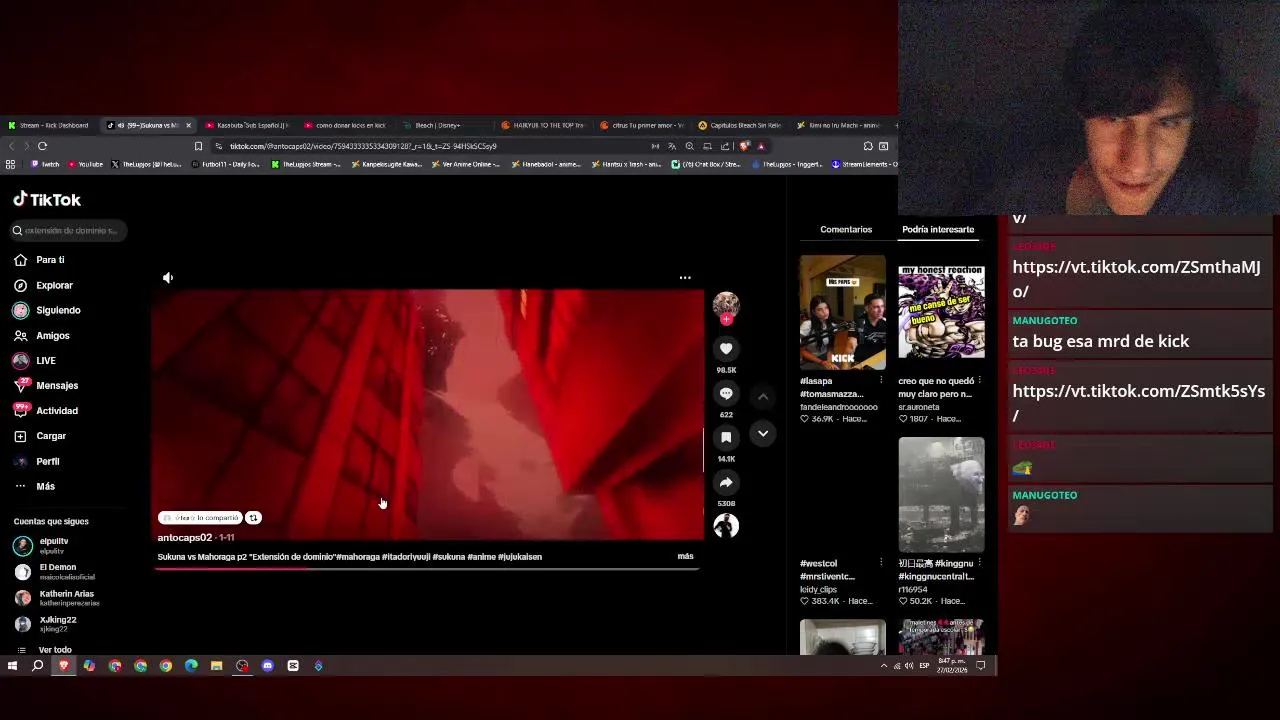Expand the caption with 'más'
The height and width of the screenshot is (720, 1280).
pos(685,556)
